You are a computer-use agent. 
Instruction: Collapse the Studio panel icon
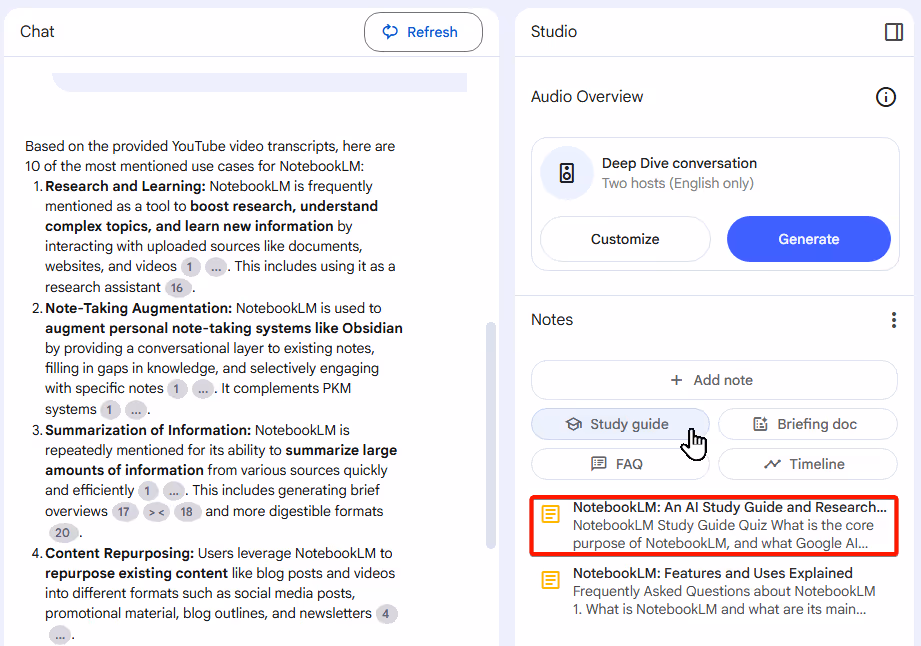893,32
